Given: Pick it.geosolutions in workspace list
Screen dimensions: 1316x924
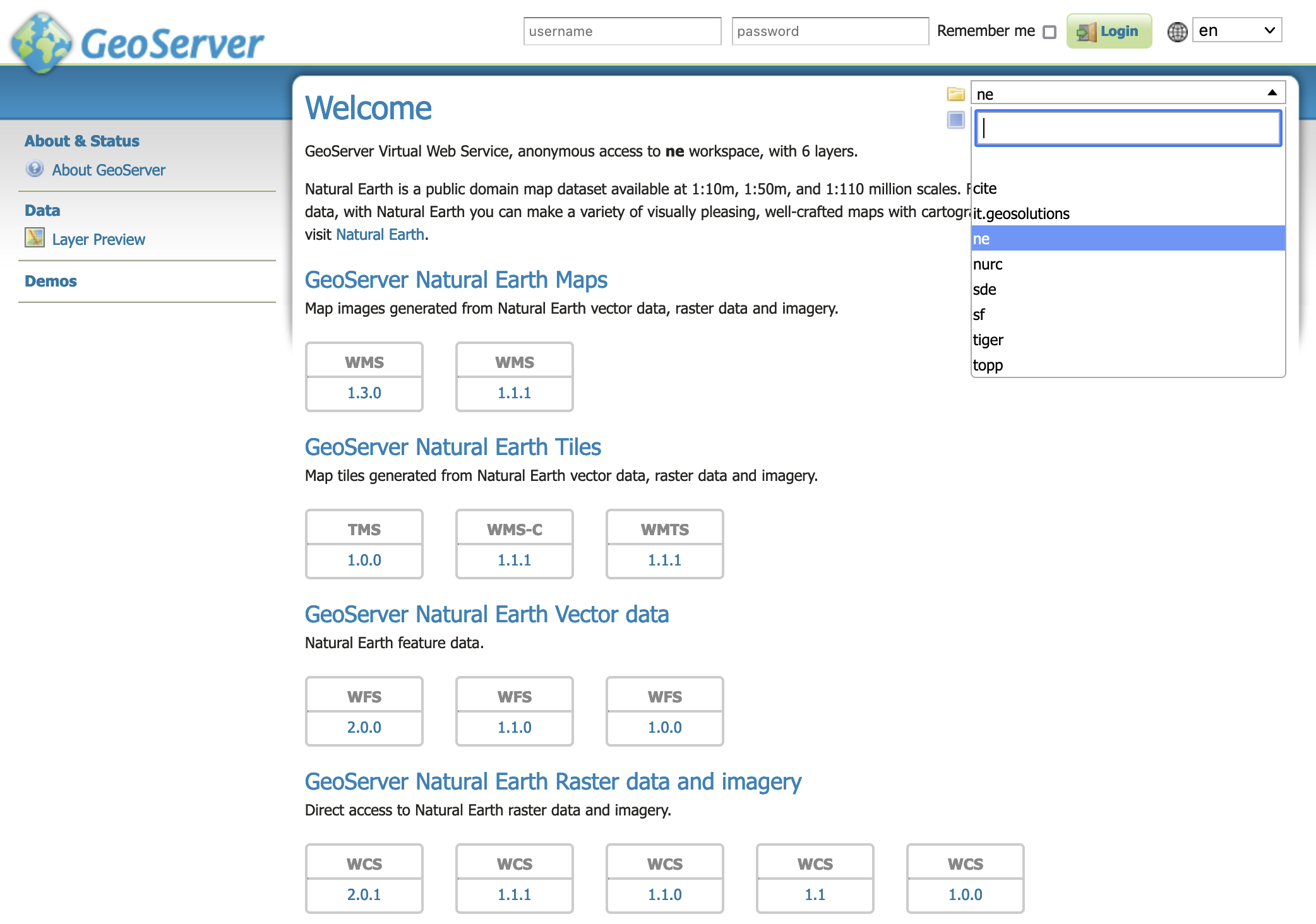Looking at the screenshot, I should [x=1021, y=214].
